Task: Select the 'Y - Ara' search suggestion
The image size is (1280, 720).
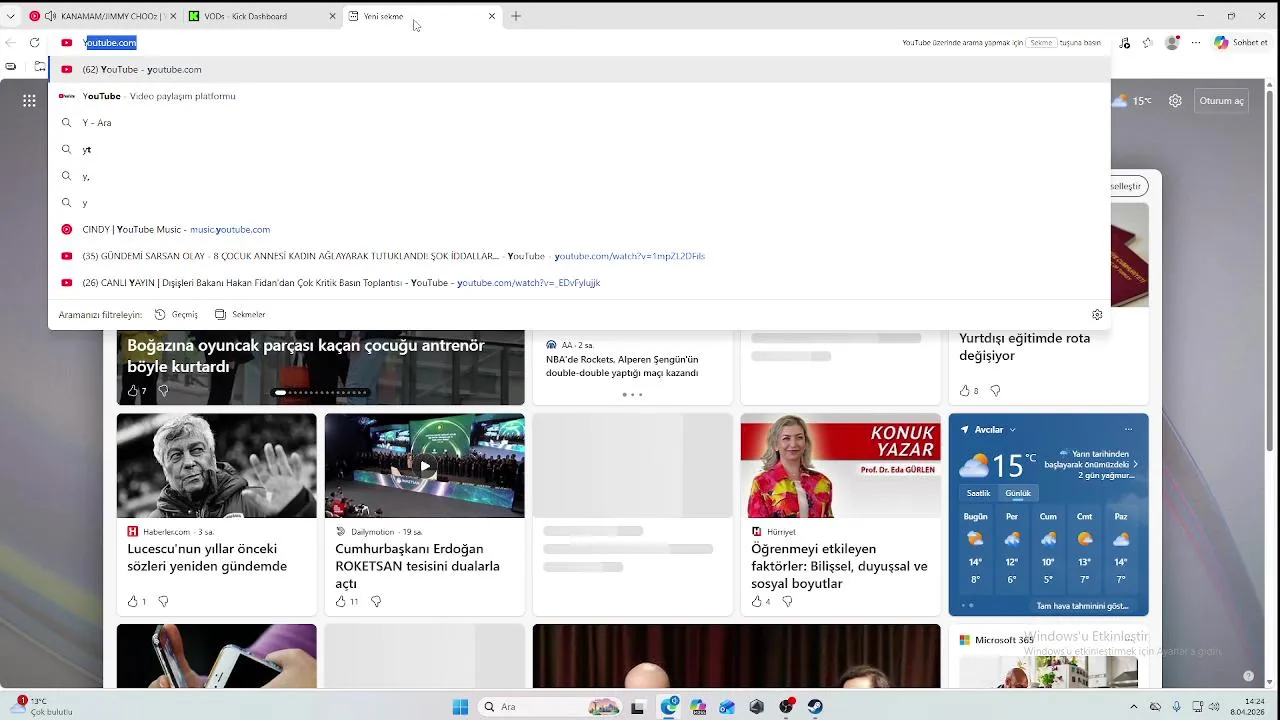Action: (x=579, y=122)
